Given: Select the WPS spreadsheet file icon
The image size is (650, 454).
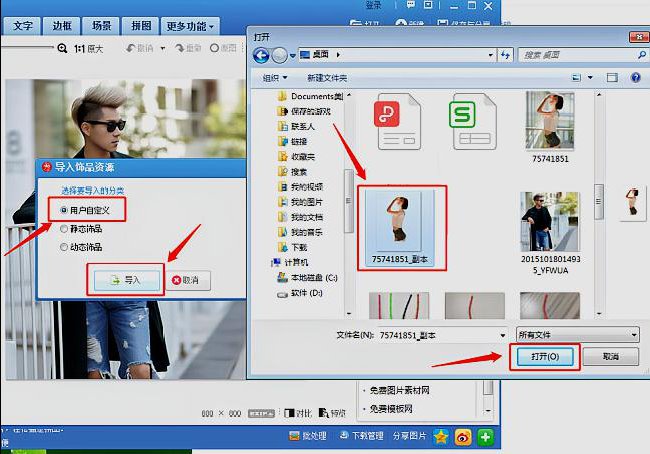Looking at the screenshot, I should (x=473, y=122).
